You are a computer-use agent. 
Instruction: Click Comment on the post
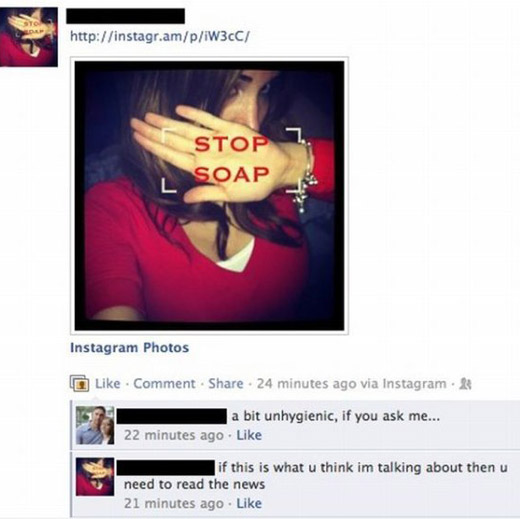coord(164,384)
